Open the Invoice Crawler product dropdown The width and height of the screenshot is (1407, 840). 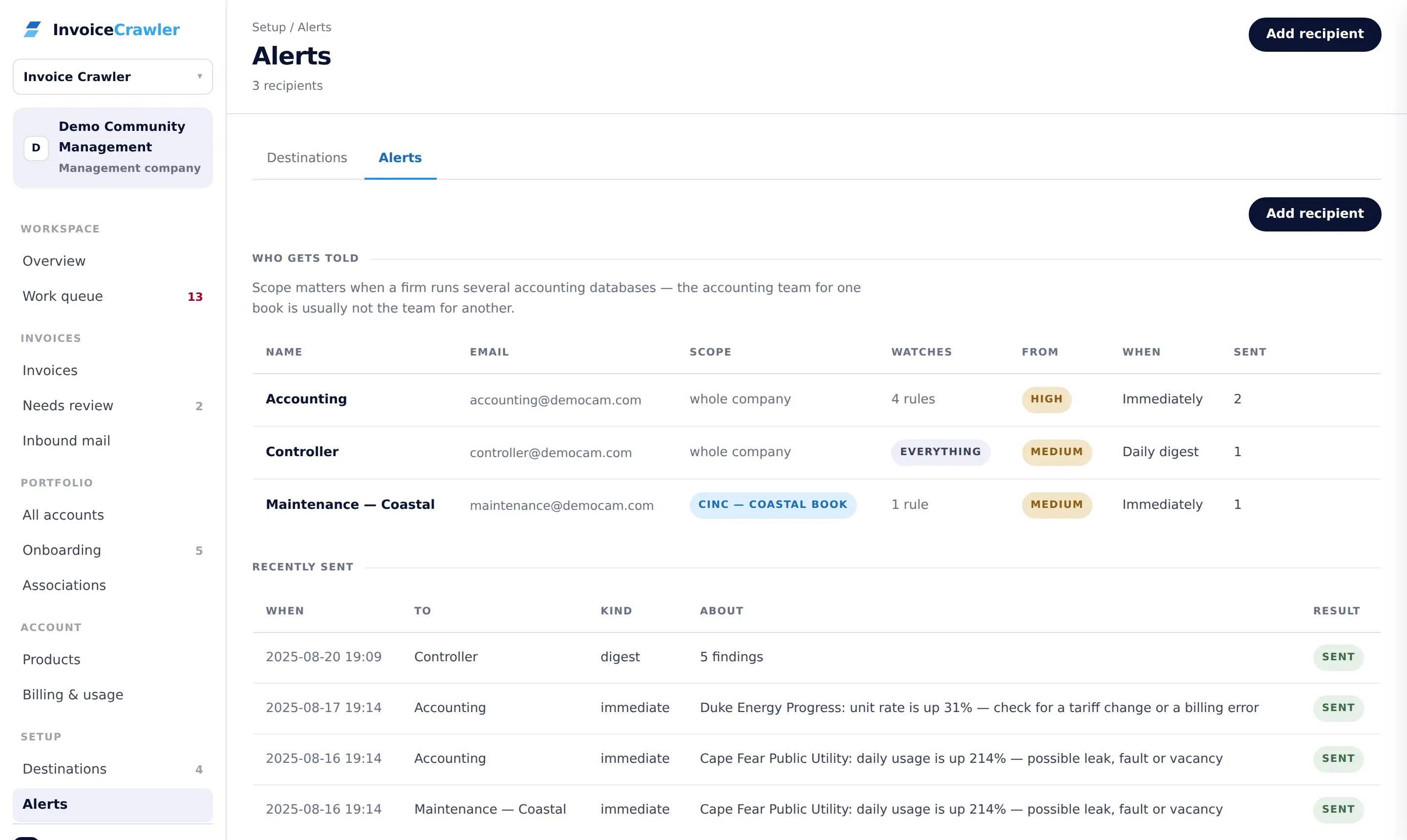(113, 76)
